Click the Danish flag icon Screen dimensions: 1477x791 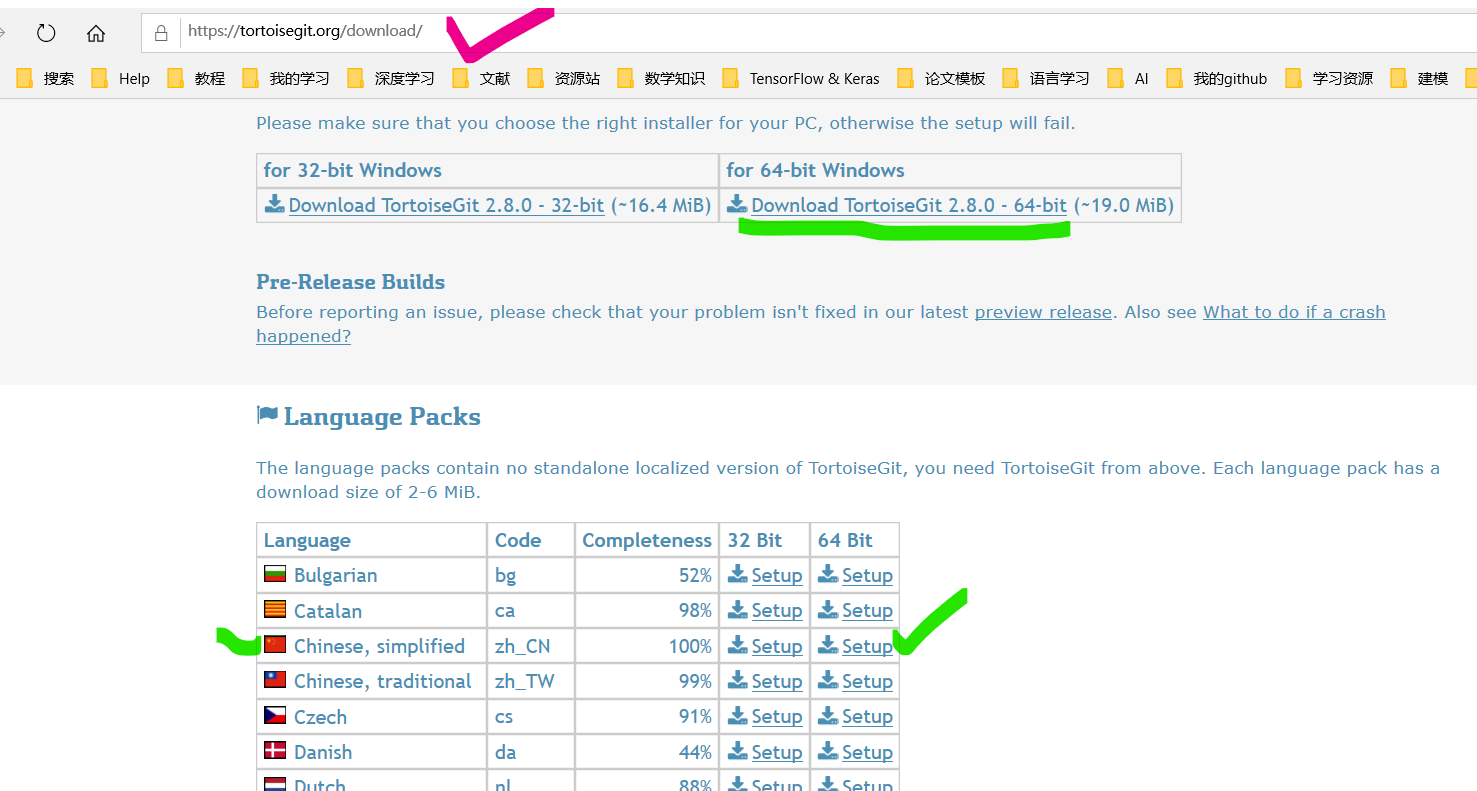[275, 751]
